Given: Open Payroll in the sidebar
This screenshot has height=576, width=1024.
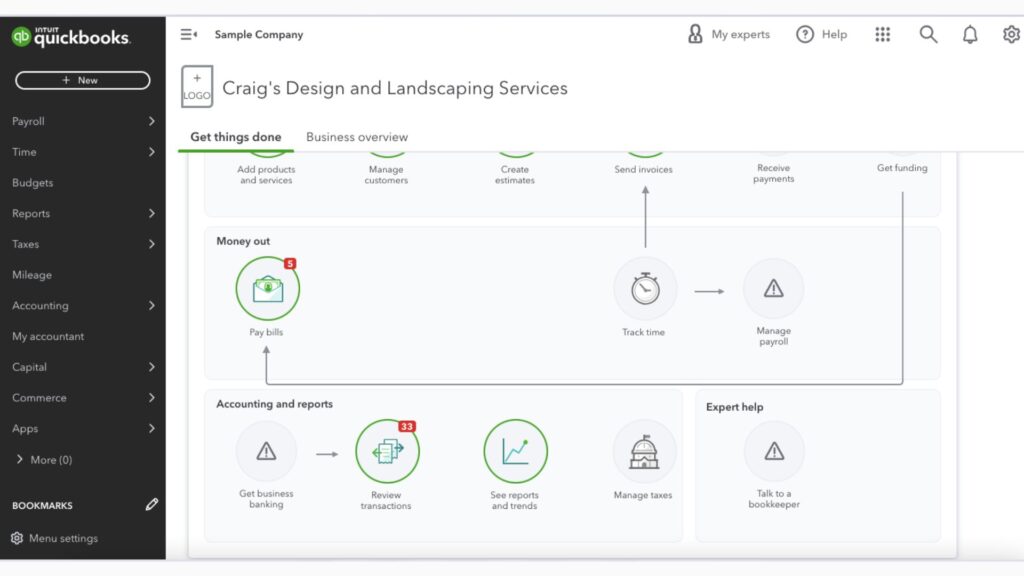Looking at the screenshot, I should click(x=28, y=121).
